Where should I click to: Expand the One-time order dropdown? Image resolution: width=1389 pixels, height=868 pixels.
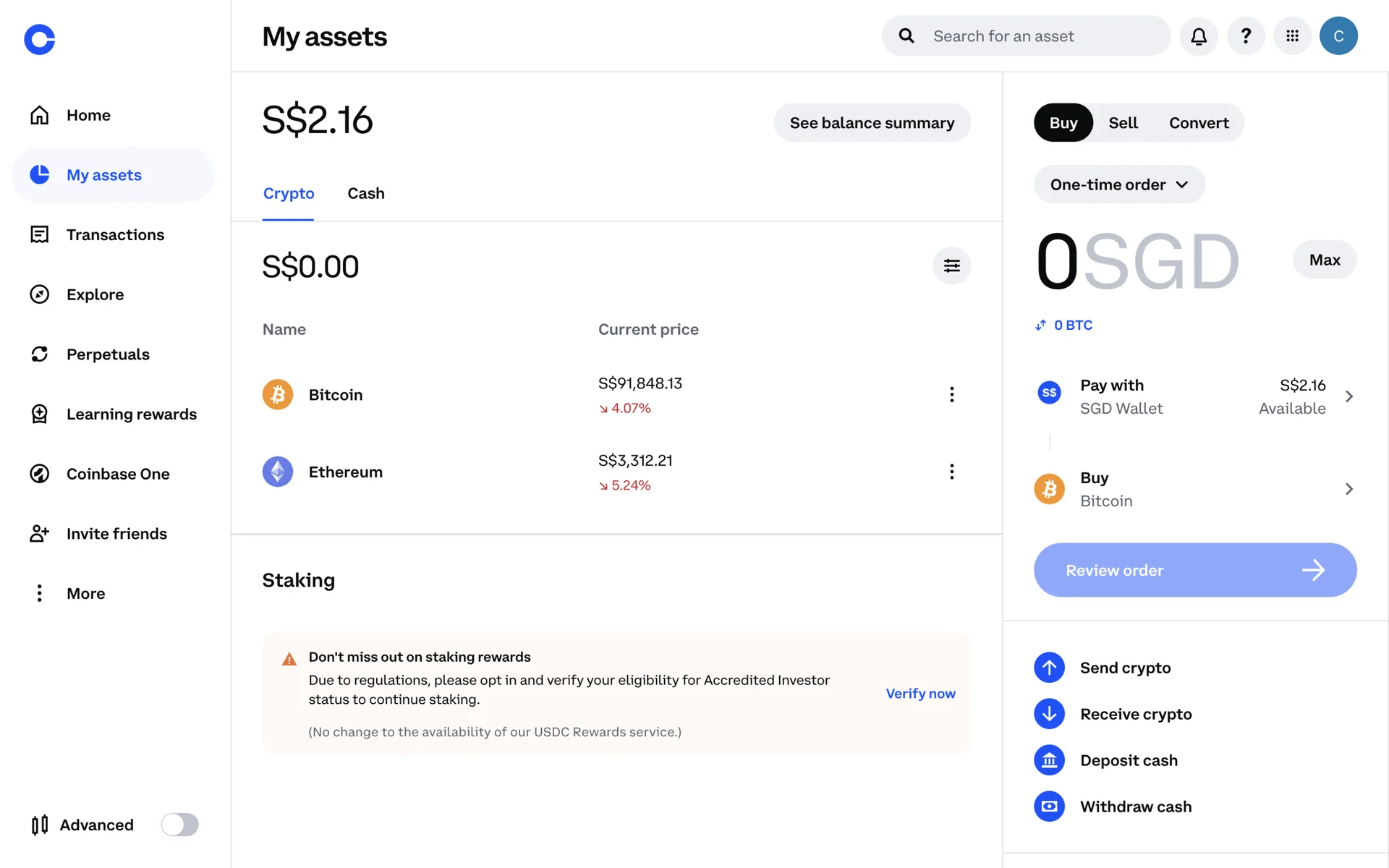tap(1119, 184)
